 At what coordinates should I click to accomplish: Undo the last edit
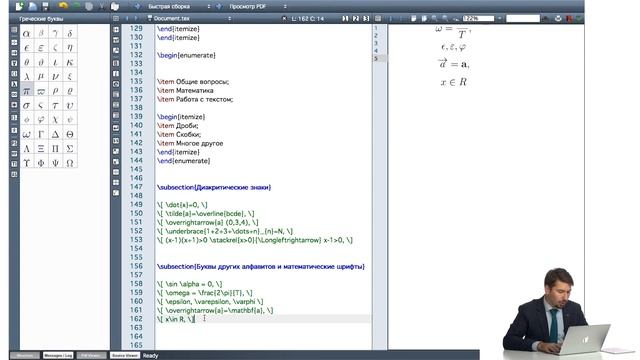(x=63, y=6)
